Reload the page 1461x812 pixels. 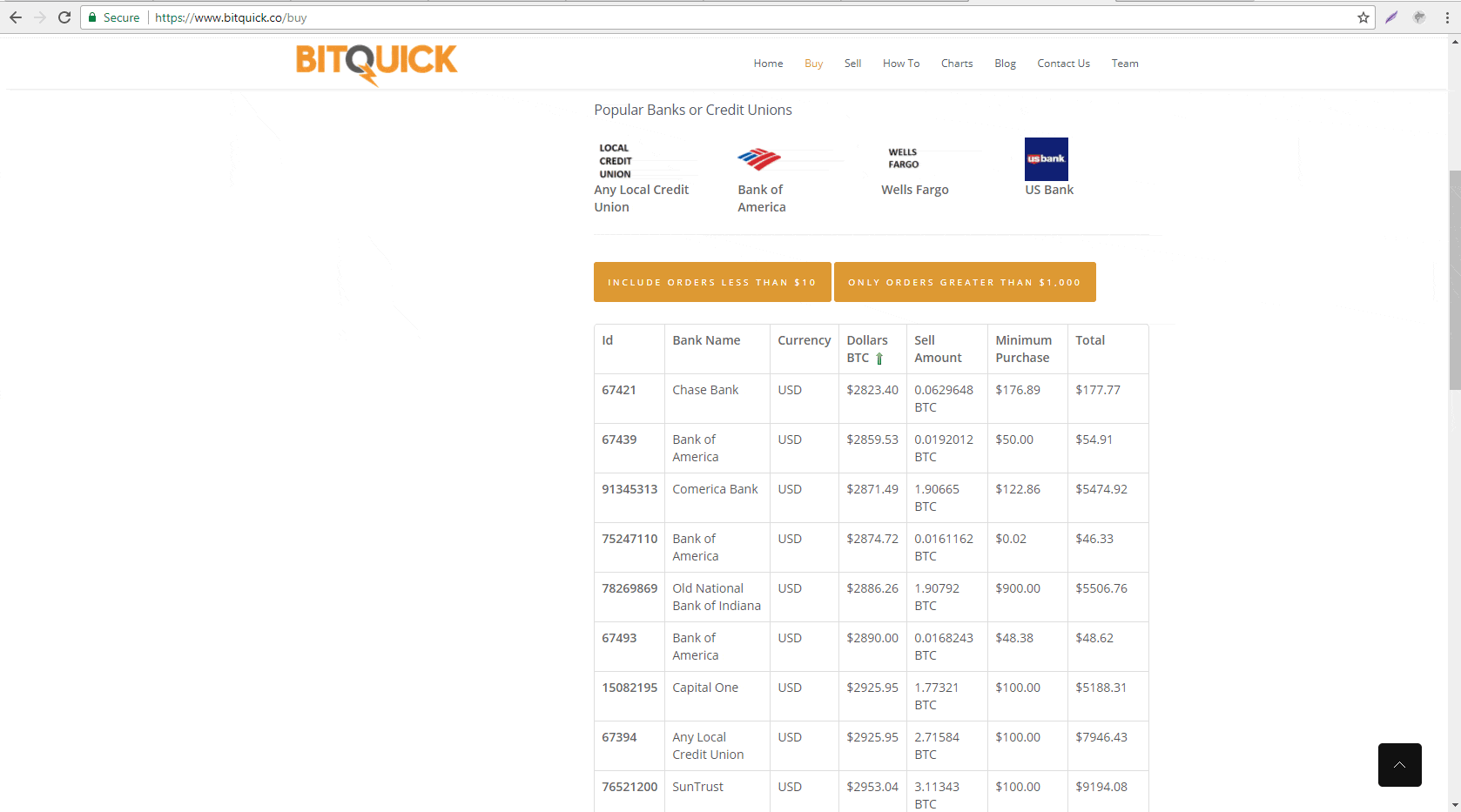[64, 17]
